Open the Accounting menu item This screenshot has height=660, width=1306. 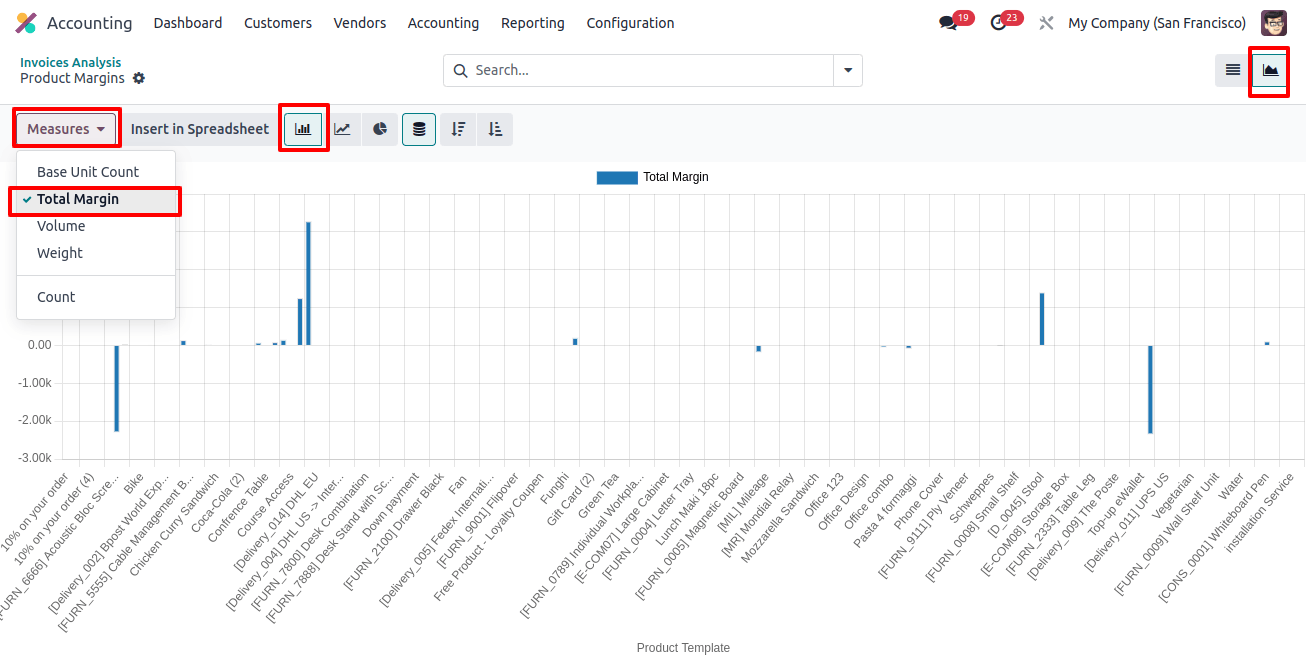(x=443, y=23)
